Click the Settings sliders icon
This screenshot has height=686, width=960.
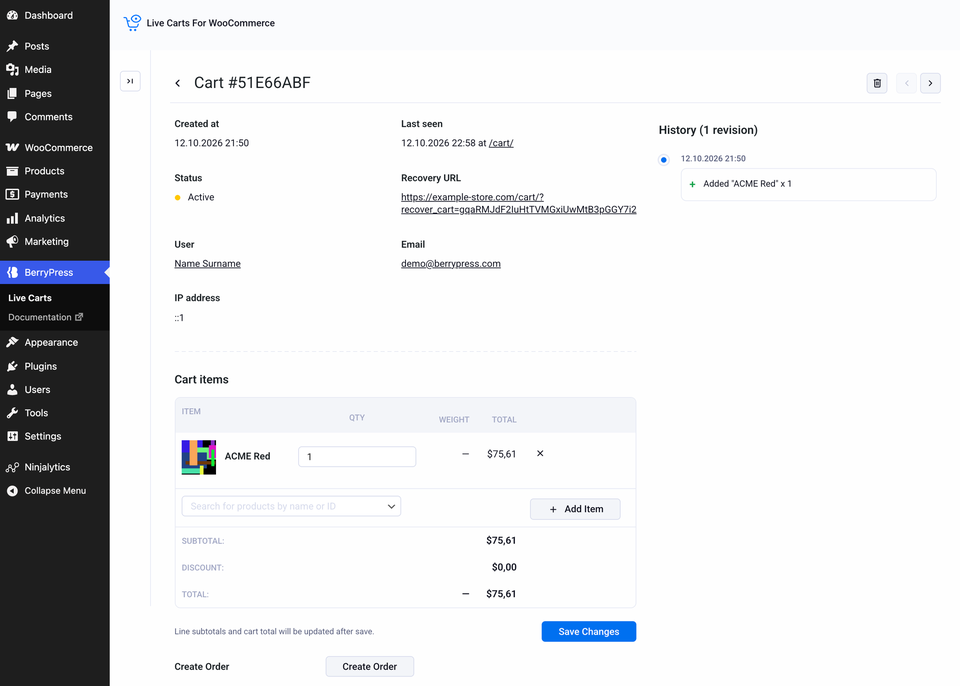point(12,436)
